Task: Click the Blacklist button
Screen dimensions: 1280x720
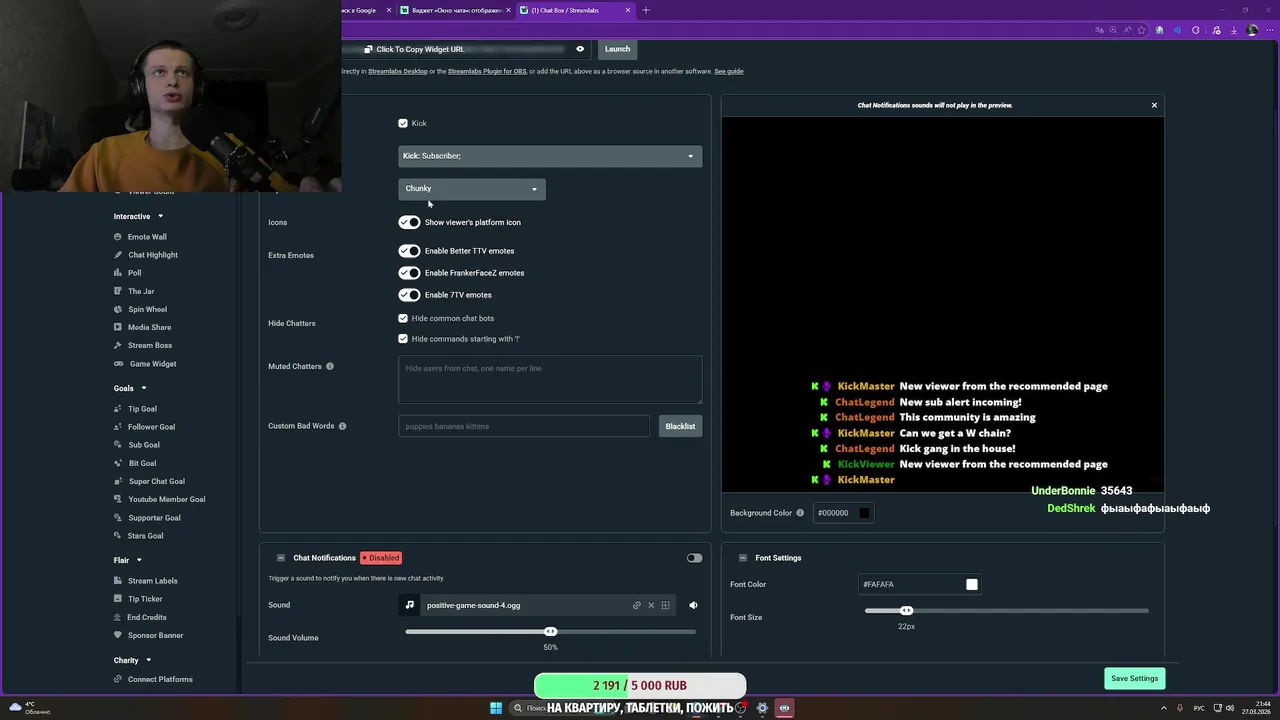Action: pos(680,426)
